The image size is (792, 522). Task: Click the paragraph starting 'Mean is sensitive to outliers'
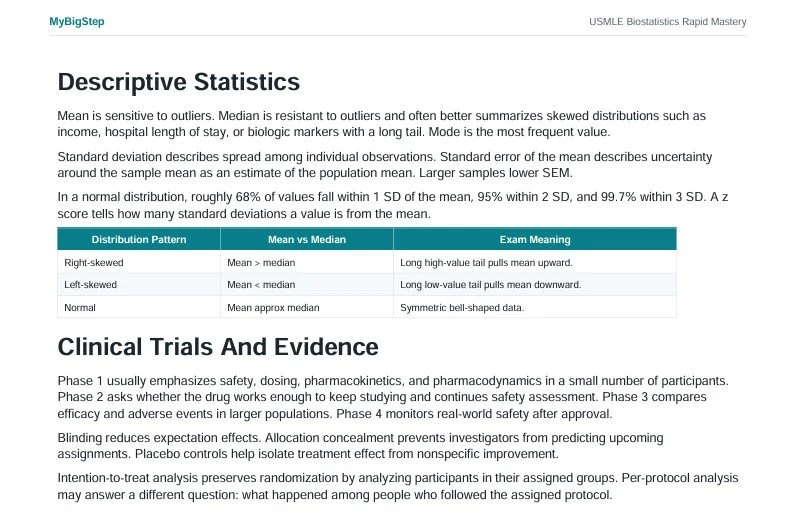coord(381,124)
